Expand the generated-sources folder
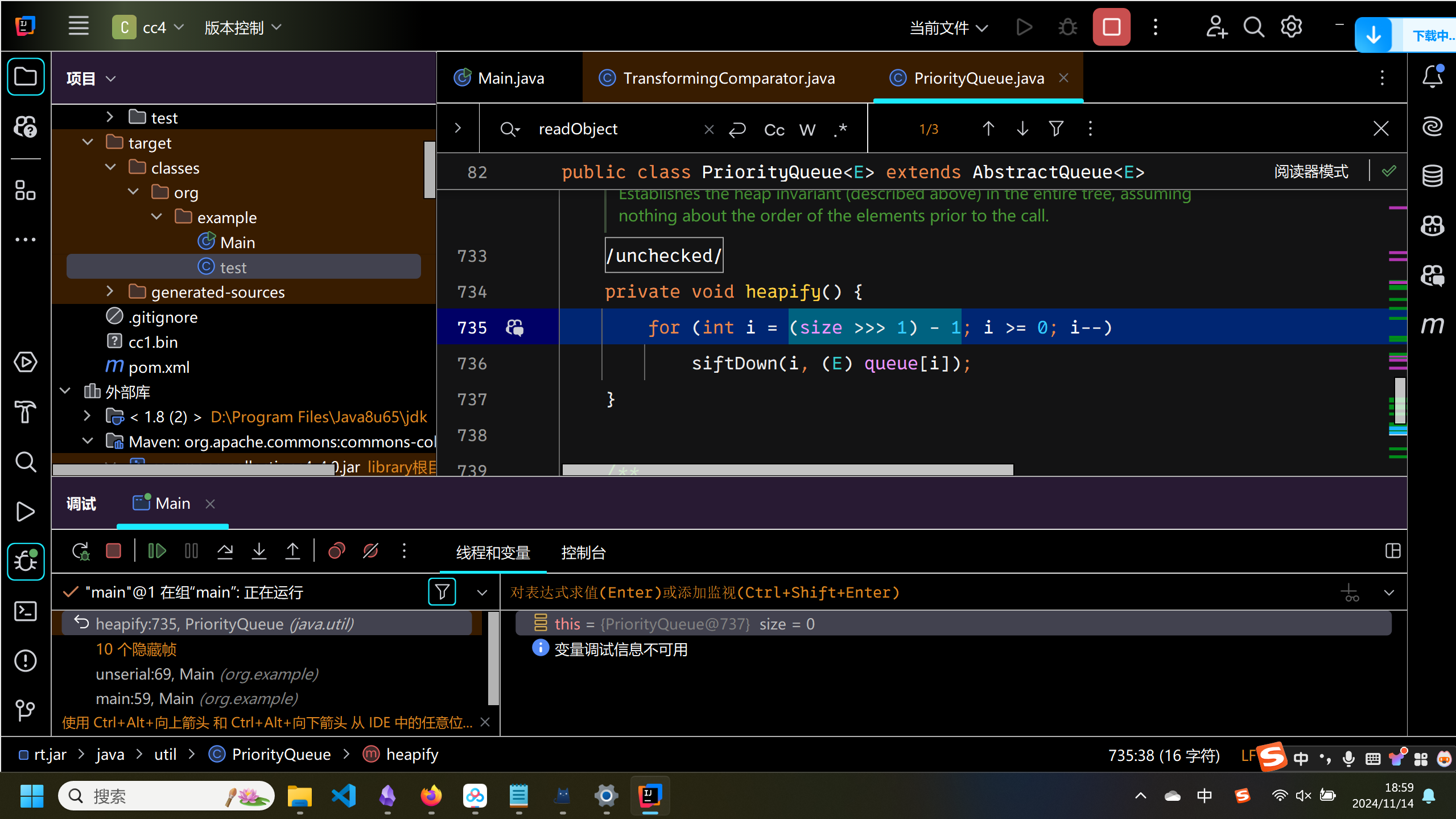Screen dimensions: 1456x819 (x=110, y=291)
